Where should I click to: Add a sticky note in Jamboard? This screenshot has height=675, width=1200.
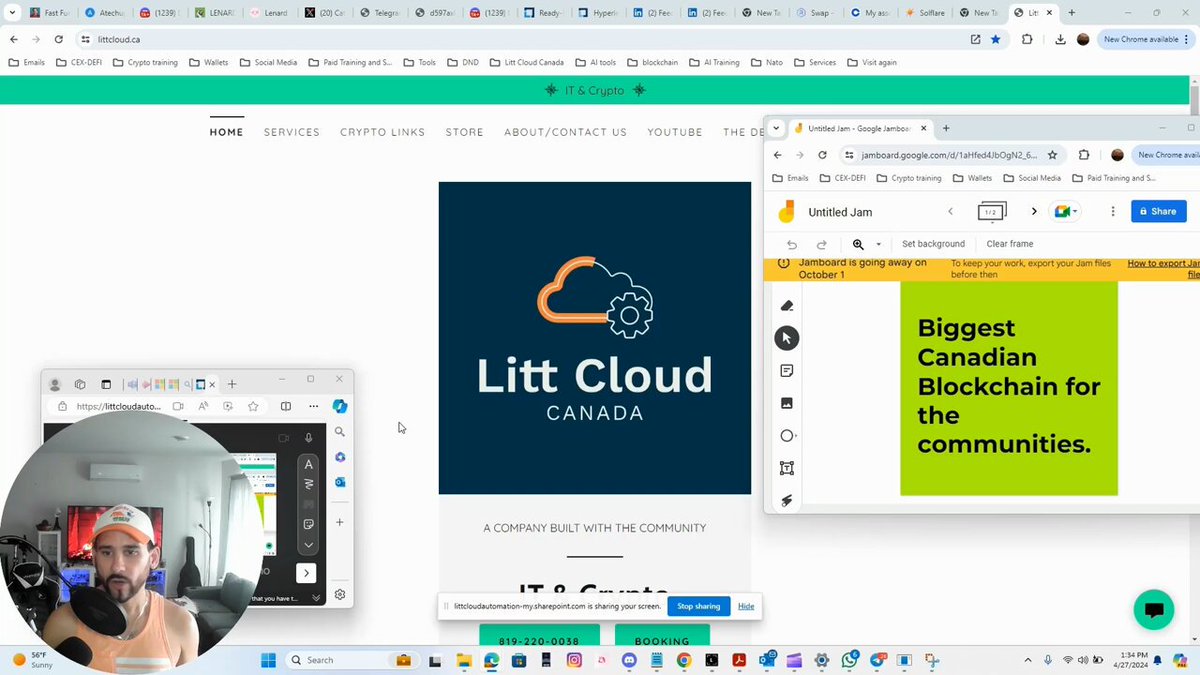click(x=787, y=371)
